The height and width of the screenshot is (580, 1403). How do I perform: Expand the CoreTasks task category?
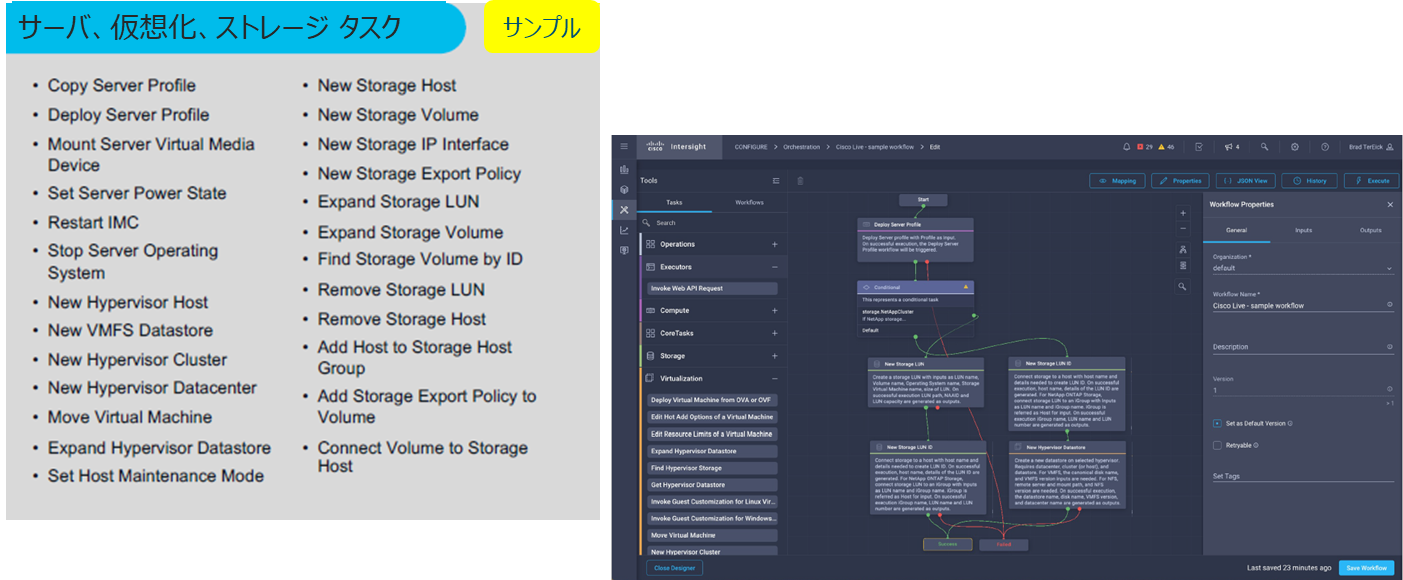tap(775, 333)
